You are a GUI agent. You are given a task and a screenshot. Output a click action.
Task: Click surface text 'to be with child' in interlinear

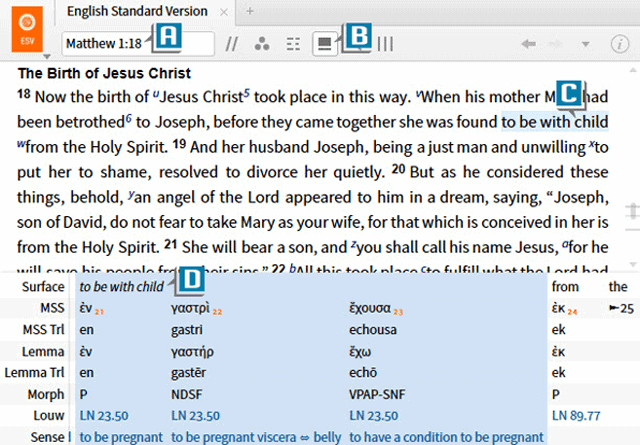tap(122, 287)
